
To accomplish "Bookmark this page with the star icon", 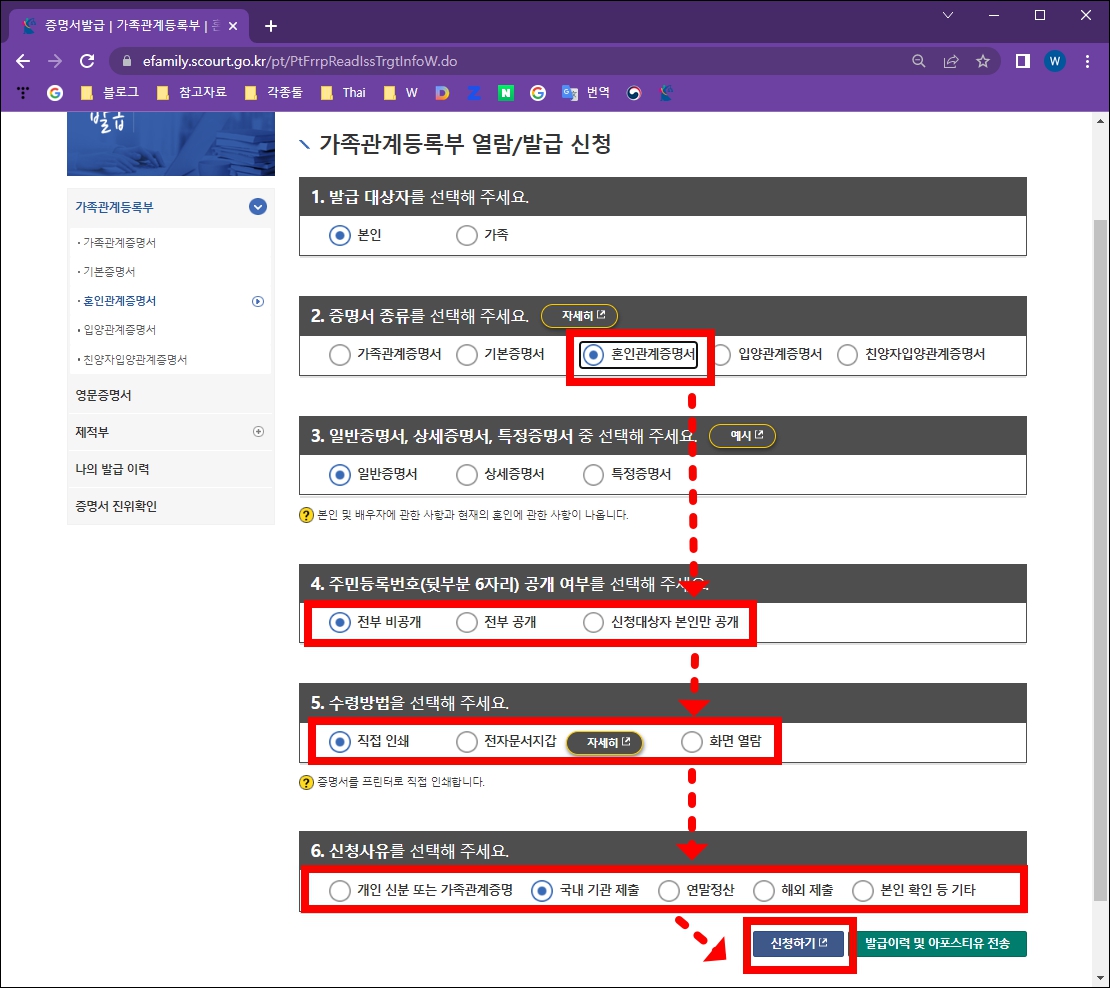I will coord(982,60).
